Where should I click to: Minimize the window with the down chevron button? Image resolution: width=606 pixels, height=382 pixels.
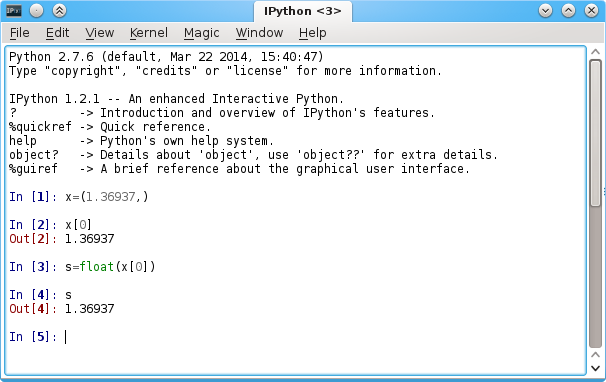(x=545, y=11)
